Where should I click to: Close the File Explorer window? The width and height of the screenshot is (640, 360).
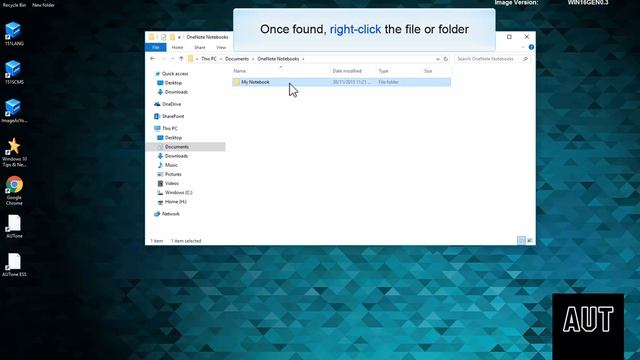coord(527,37)
